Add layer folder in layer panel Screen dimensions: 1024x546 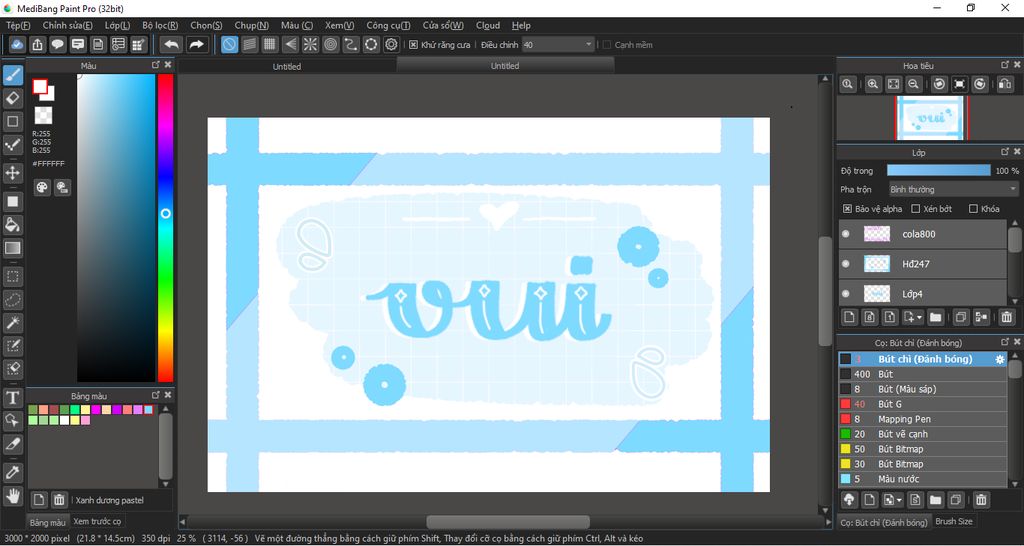click(935, 317)
